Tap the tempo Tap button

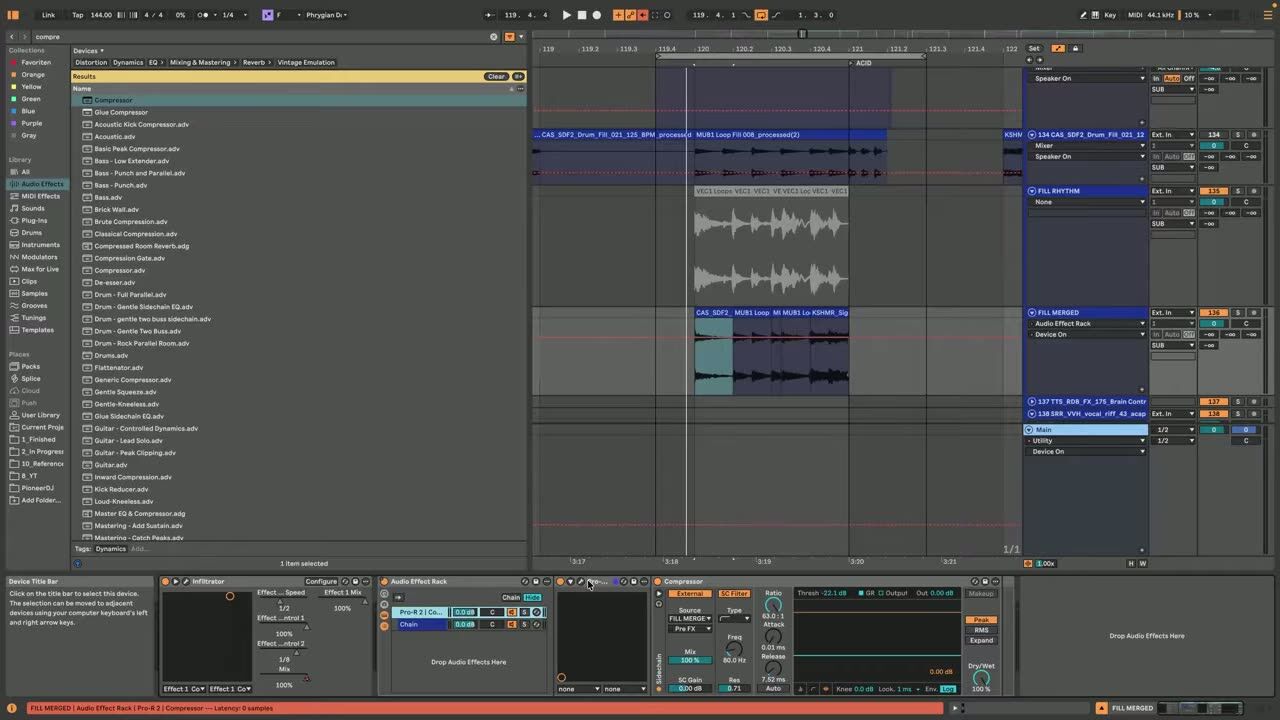coord(77,15)
